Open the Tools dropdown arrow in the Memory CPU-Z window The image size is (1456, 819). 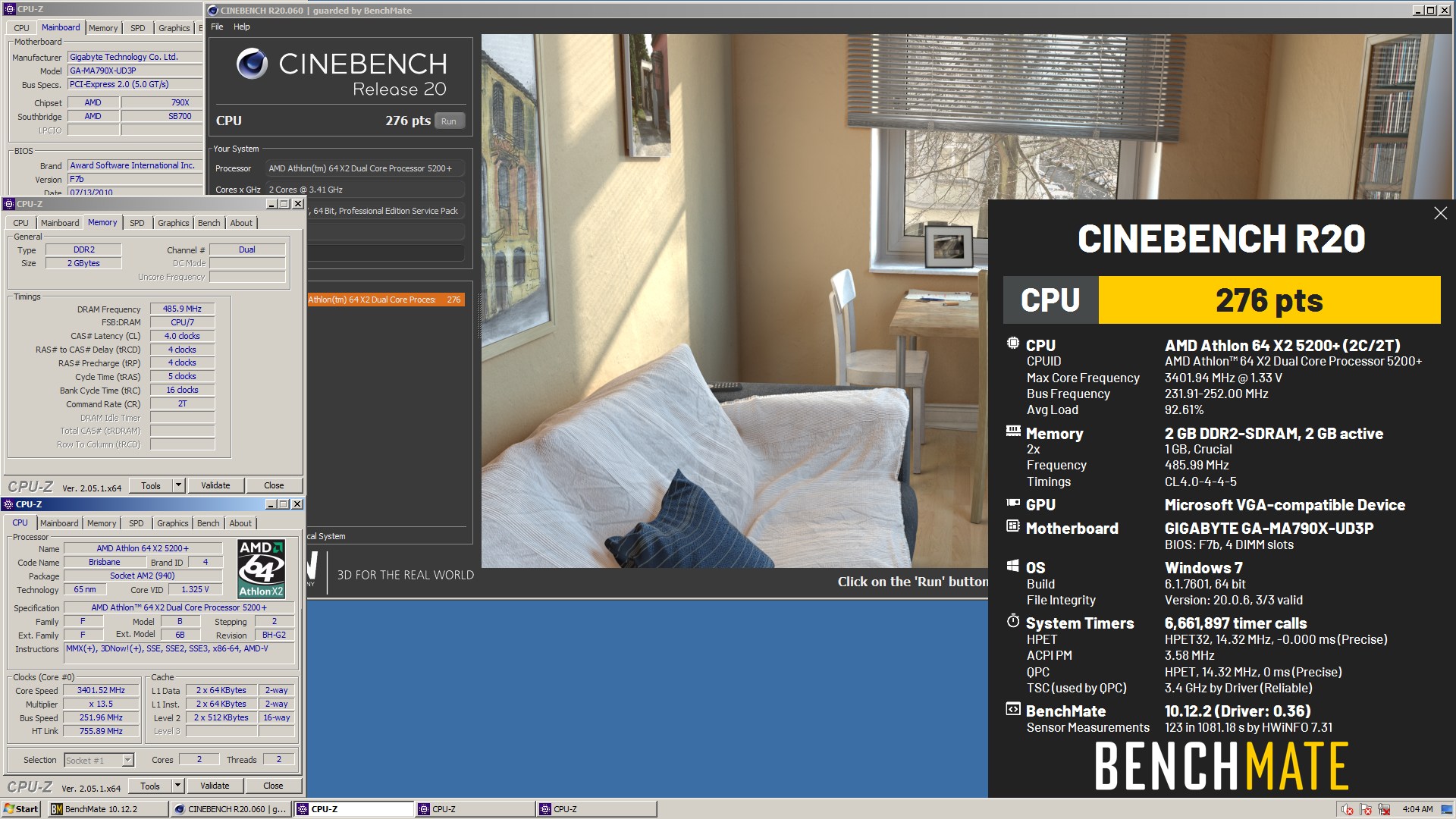click(x=178, y=485)
